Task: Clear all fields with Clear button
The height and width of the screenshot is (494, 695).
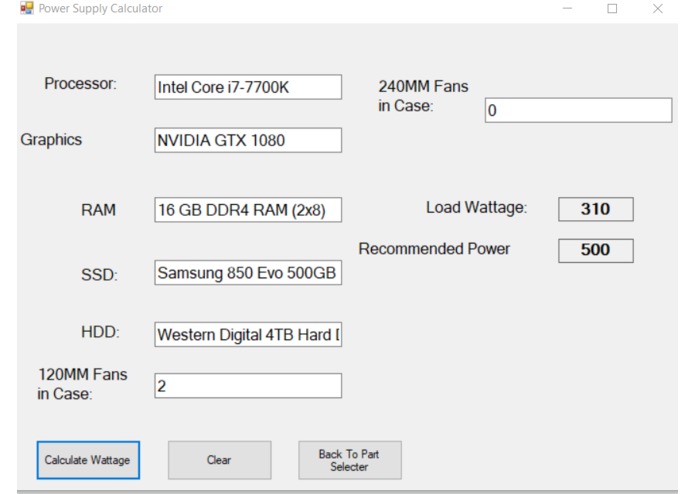Action: [x=219, y=460]
